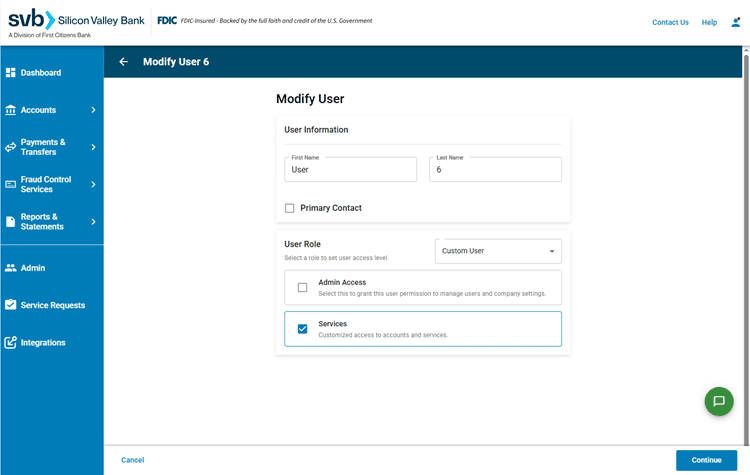Image resolution: width=750 pixels, height=475 pixels.
Task: Click the 'Select a role to set user access level' text
Action: [336, 258]
